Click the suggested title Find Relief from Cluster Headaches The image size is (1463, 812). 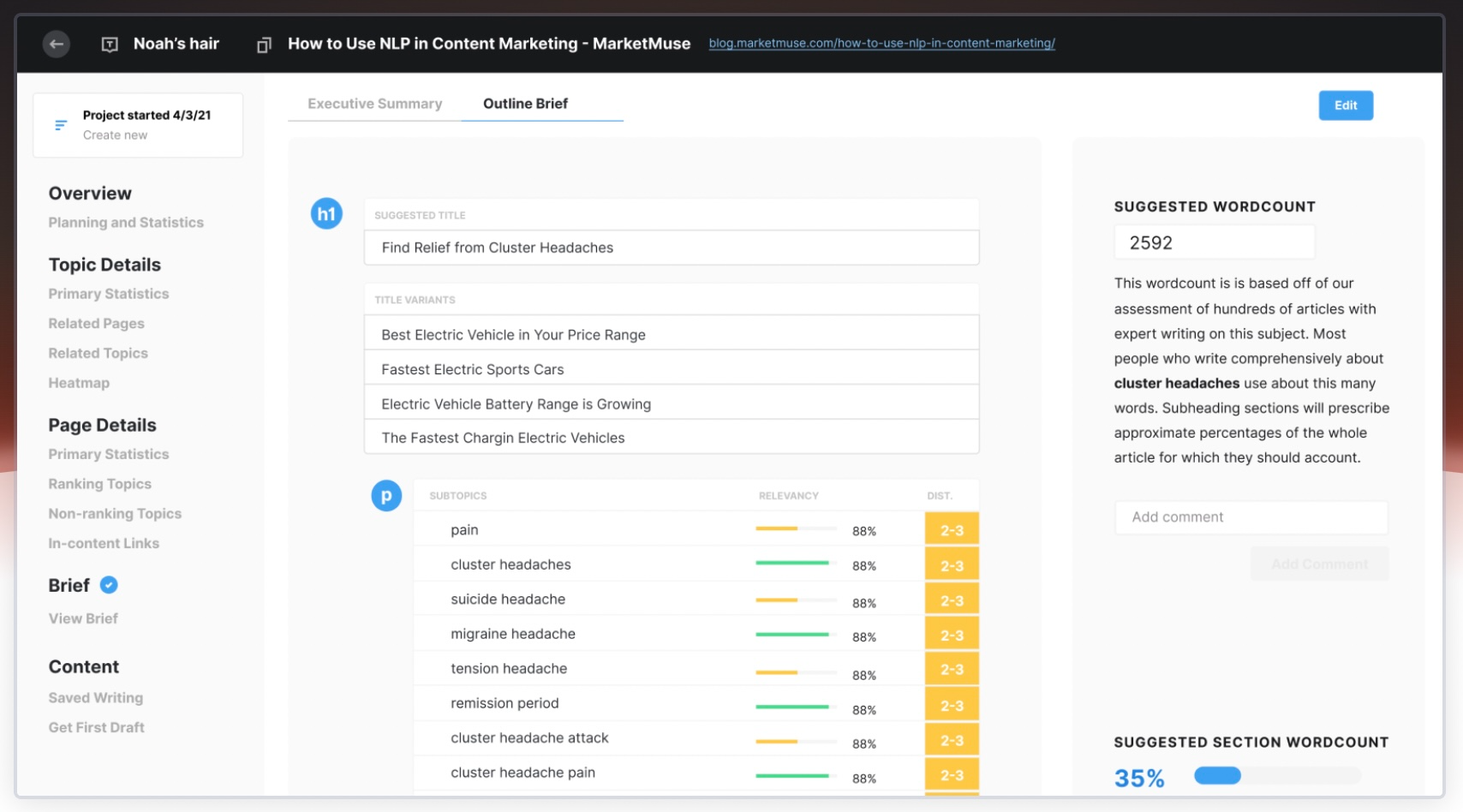point(672,248)
